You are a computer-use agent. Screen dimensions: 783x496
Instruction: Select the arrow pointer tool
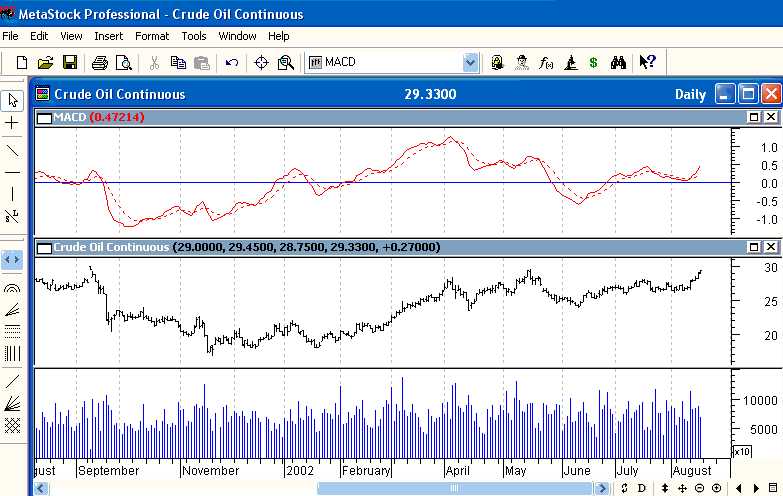click(x=12, y=100)
